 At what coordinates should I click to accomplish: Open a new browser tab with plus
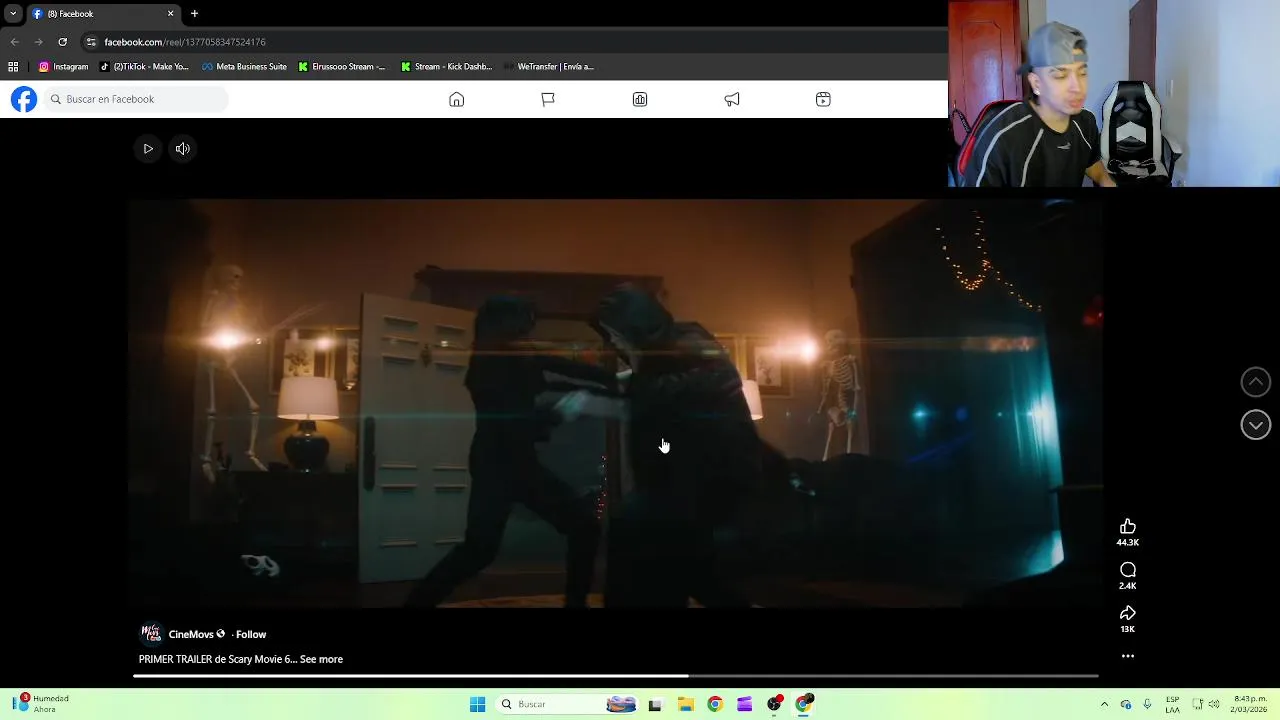pyautogui.click(x=194, y=14)
